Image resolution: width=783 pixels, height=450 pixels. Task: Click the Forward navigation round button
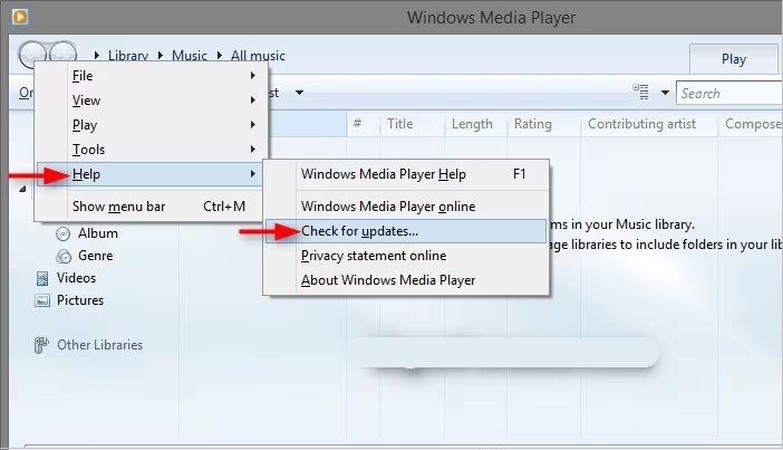(63, 52)
